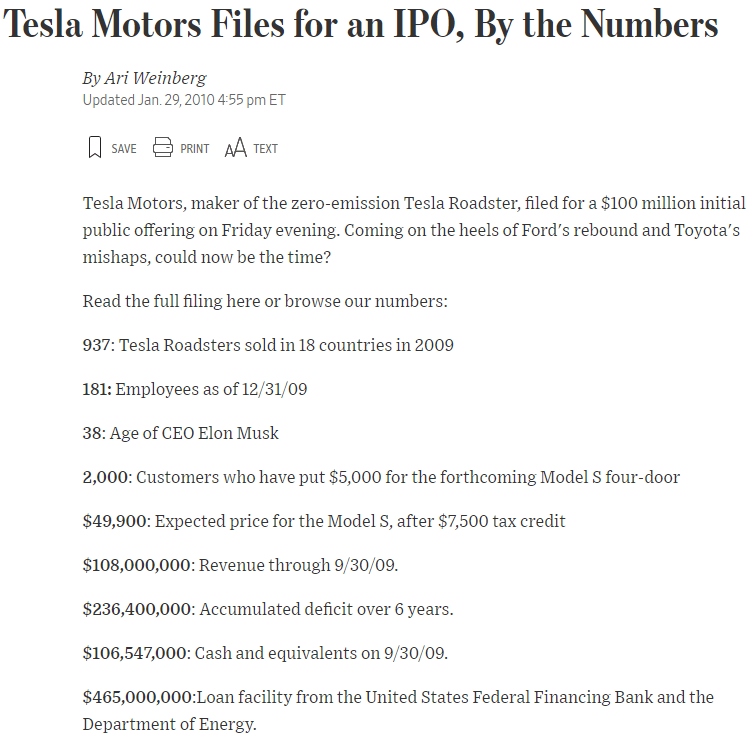Click the TEXT label

point(265,149)
